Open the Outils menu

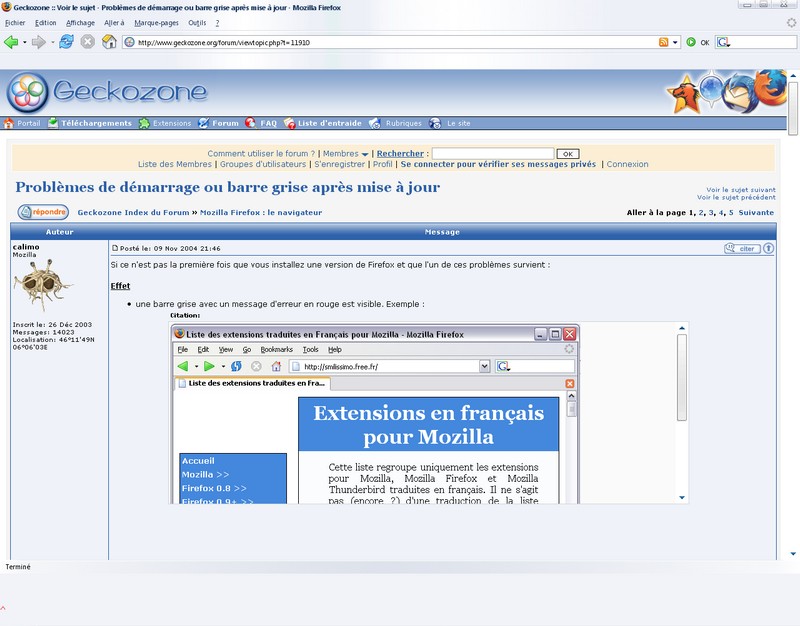[x=197, y=23]
